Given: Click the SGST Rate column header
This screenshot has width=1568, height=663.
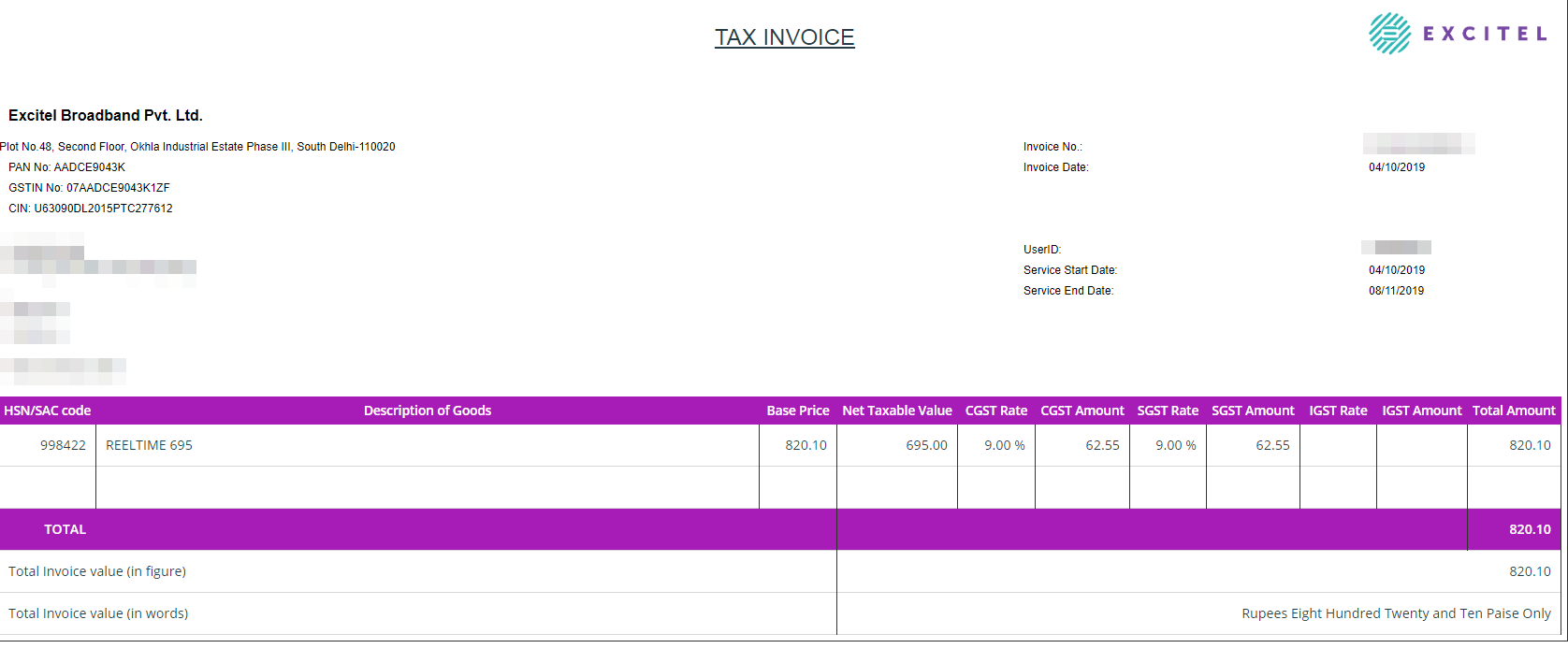Looking at the screenshot, I should pos(1168,411).
